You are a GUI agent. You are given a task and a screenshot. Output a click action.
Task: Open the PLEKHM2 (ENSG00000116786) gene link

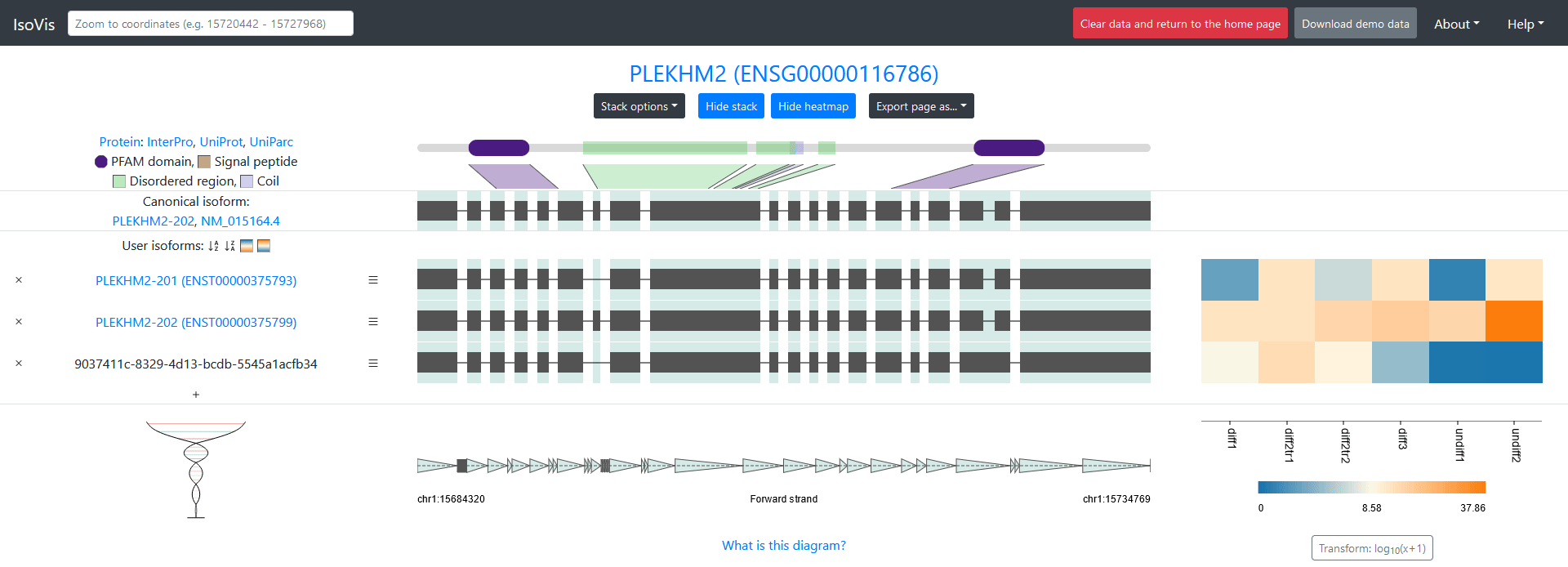[x=784, y=74]
